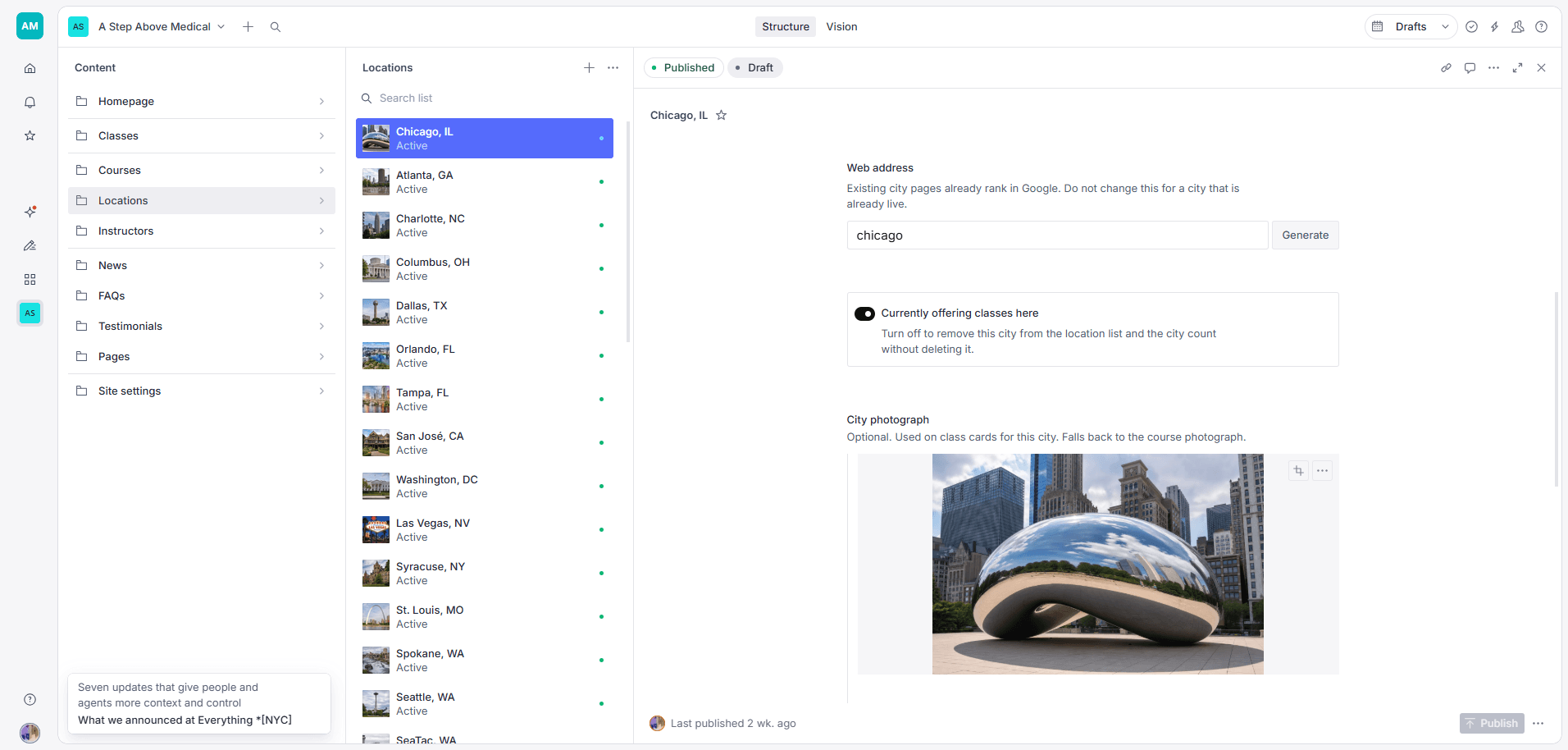The image size is (1568, 750).
Task: Open city photograph options menu
Action: [x=1322, y=470]
